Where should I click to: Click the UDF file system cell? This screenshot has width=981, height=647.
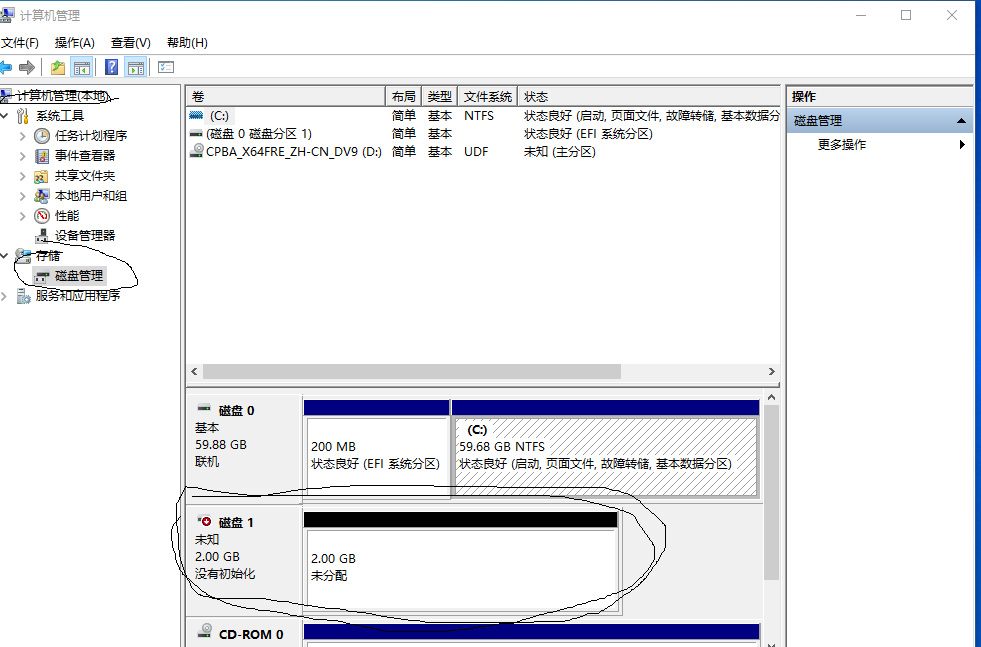coord(476,151)
